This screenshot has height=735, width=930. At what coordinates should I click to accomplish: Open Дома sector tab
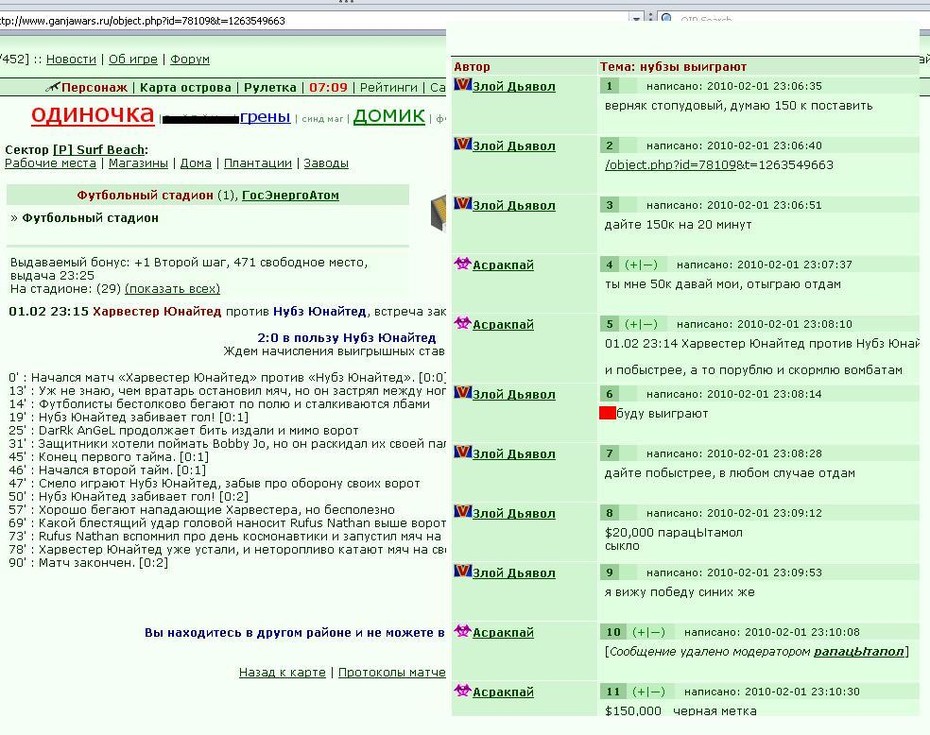coord(196,163)
